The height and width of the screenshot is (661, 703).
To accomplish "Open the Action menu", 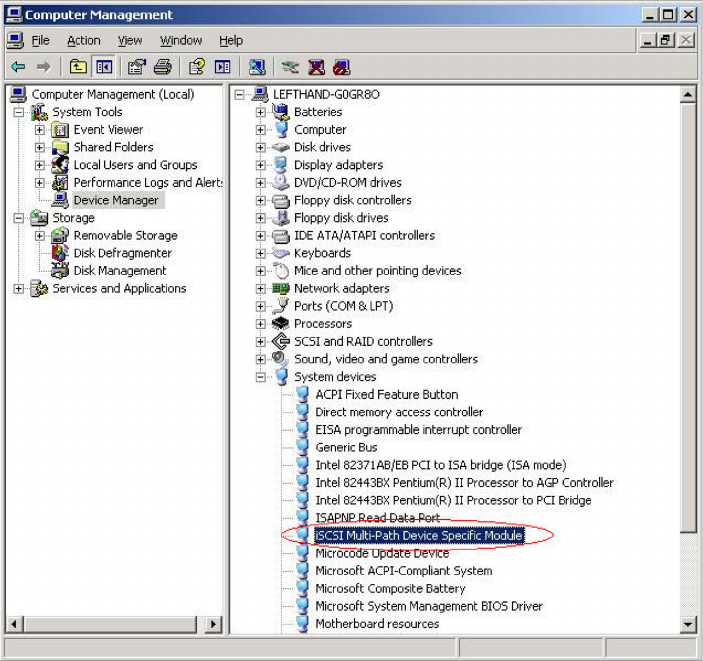I will pos(83,40).
